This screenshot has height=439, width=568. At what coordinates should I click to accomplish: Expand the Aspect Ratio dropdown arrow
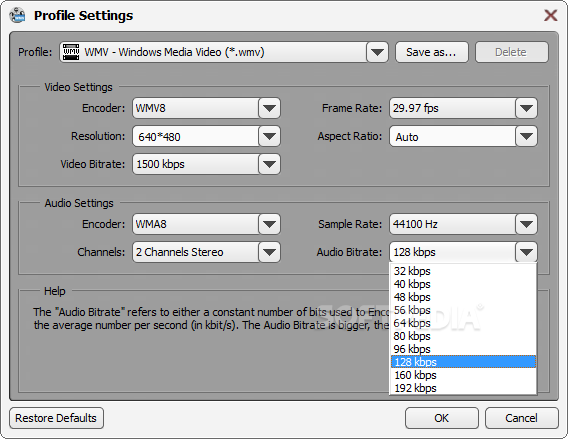coord(526,136)
